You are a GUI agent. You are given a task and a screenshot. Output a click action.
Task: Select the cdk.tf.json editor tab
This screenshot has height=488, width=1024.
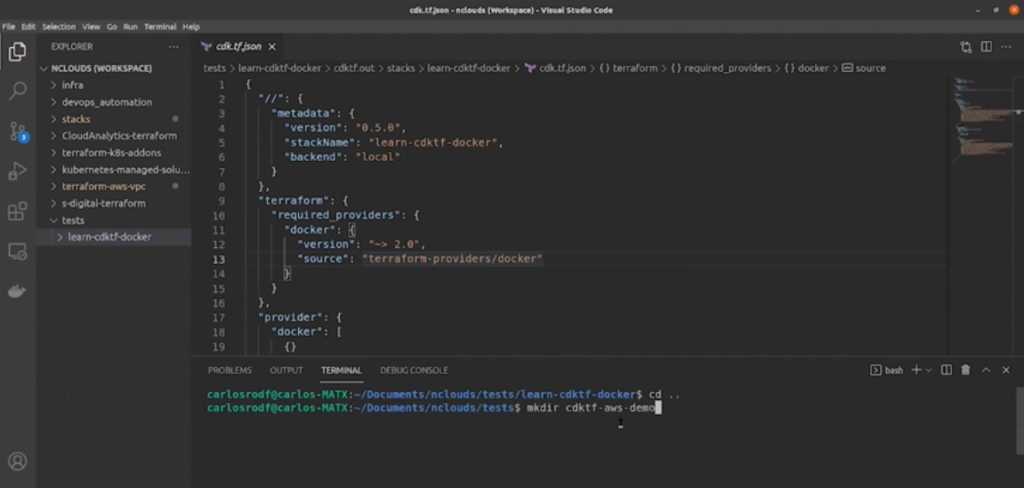tap(238, 47)
